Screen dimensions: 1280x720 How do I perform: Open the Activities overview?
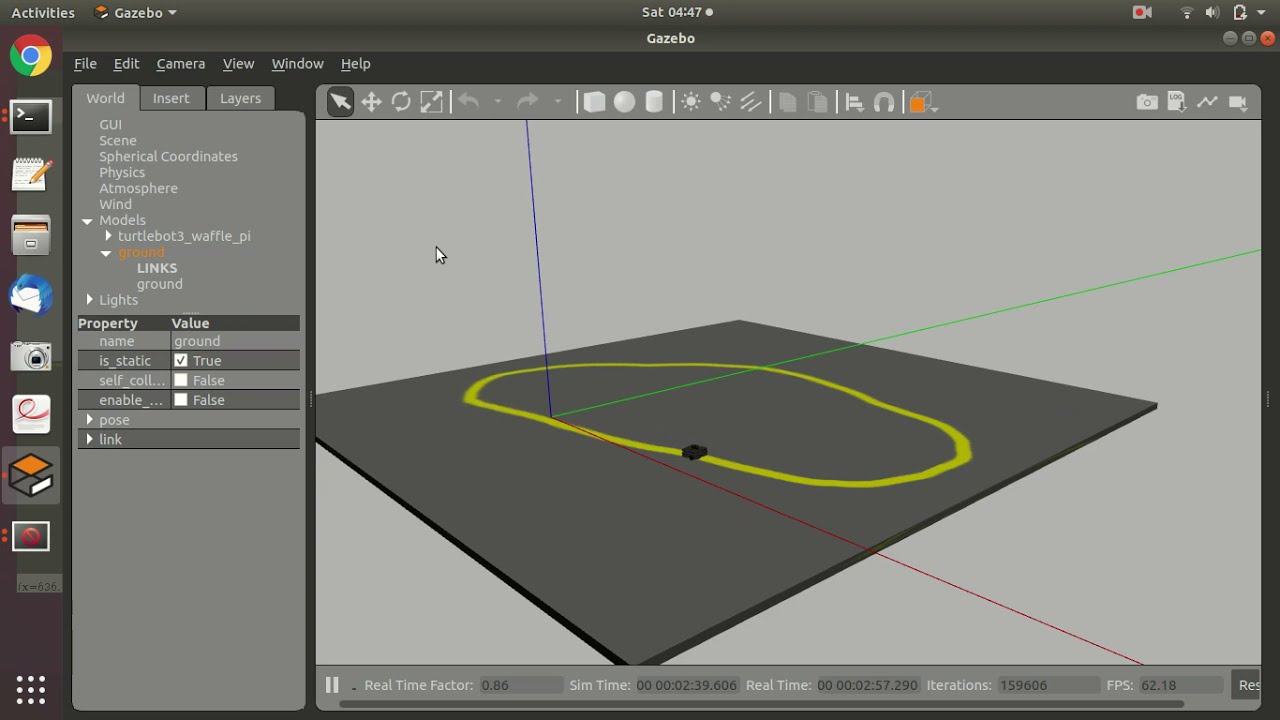tap(43, 12)
